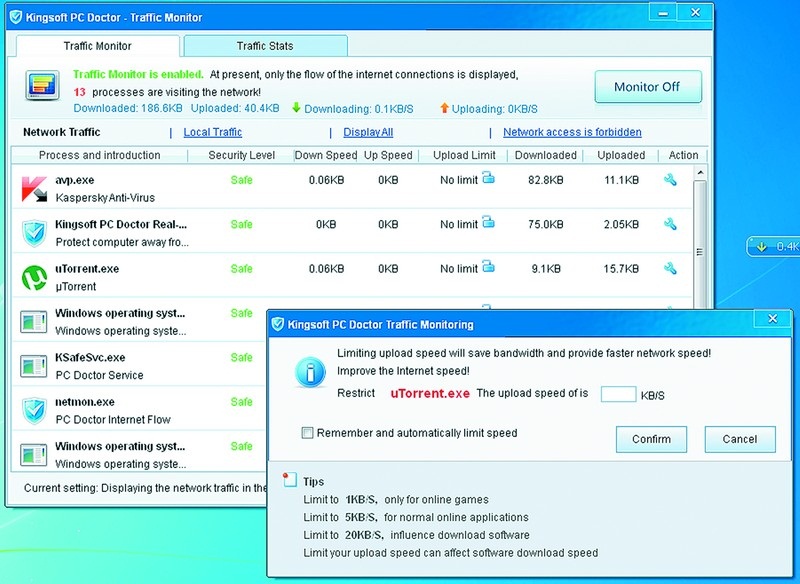This screenshot has height=584, width=800.
Task: Click the shield icon in Traffic Monitoring dialog title
Action: click(278, 324)
